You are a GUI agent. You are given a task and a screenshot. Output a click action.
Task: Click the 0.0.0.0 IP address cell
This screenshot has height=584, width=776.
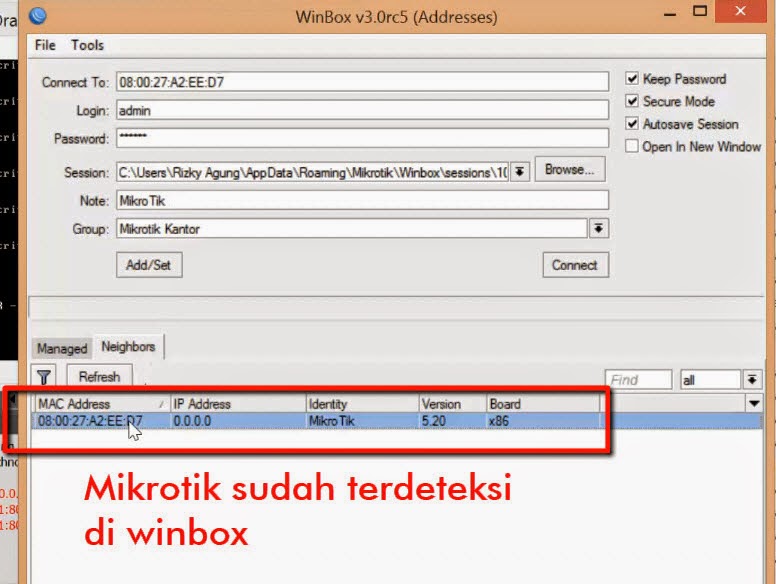(192, 421)
